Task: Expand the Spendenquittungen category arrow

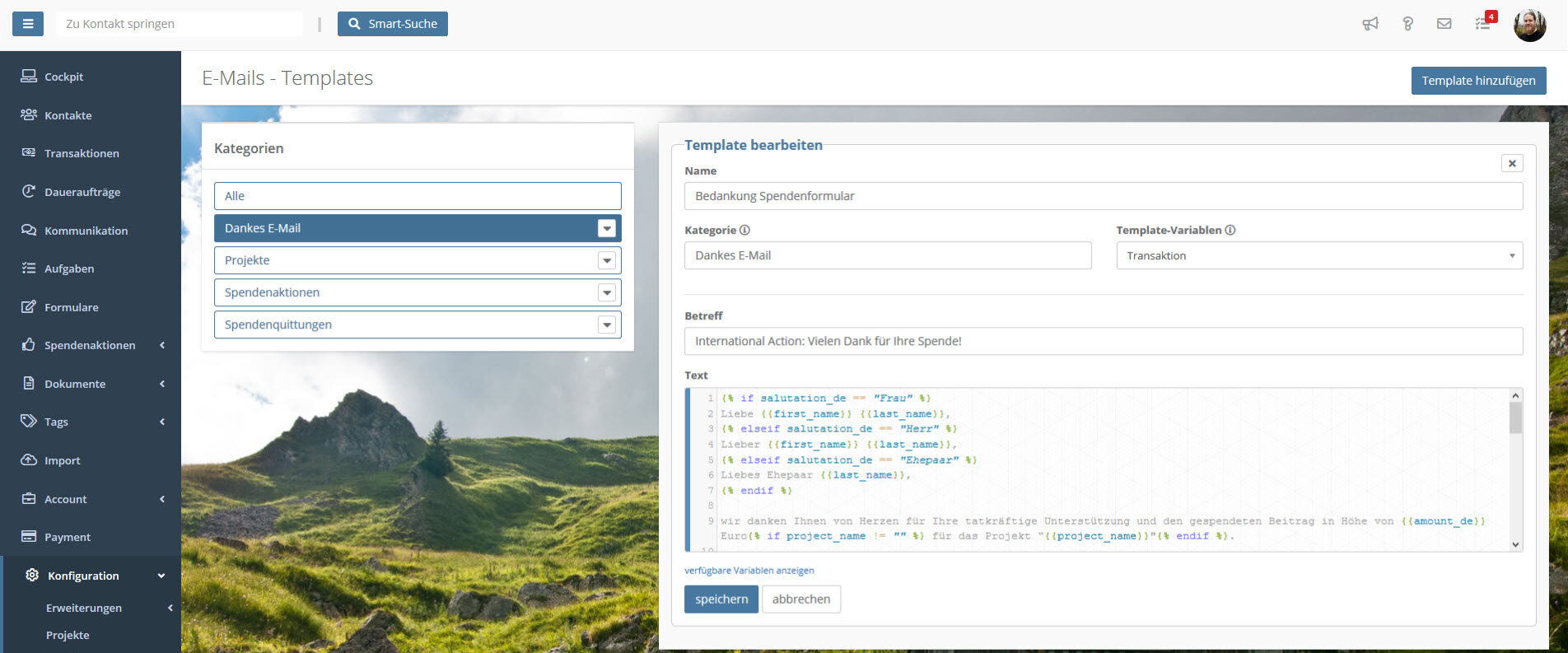Action: (607, 325)
